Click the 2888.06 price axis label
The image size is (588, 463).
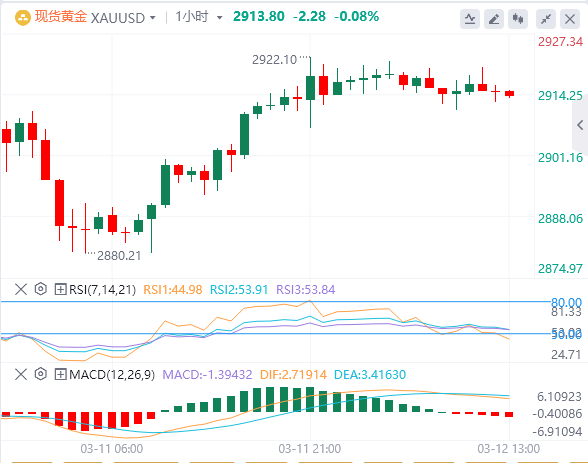(560, 219)
